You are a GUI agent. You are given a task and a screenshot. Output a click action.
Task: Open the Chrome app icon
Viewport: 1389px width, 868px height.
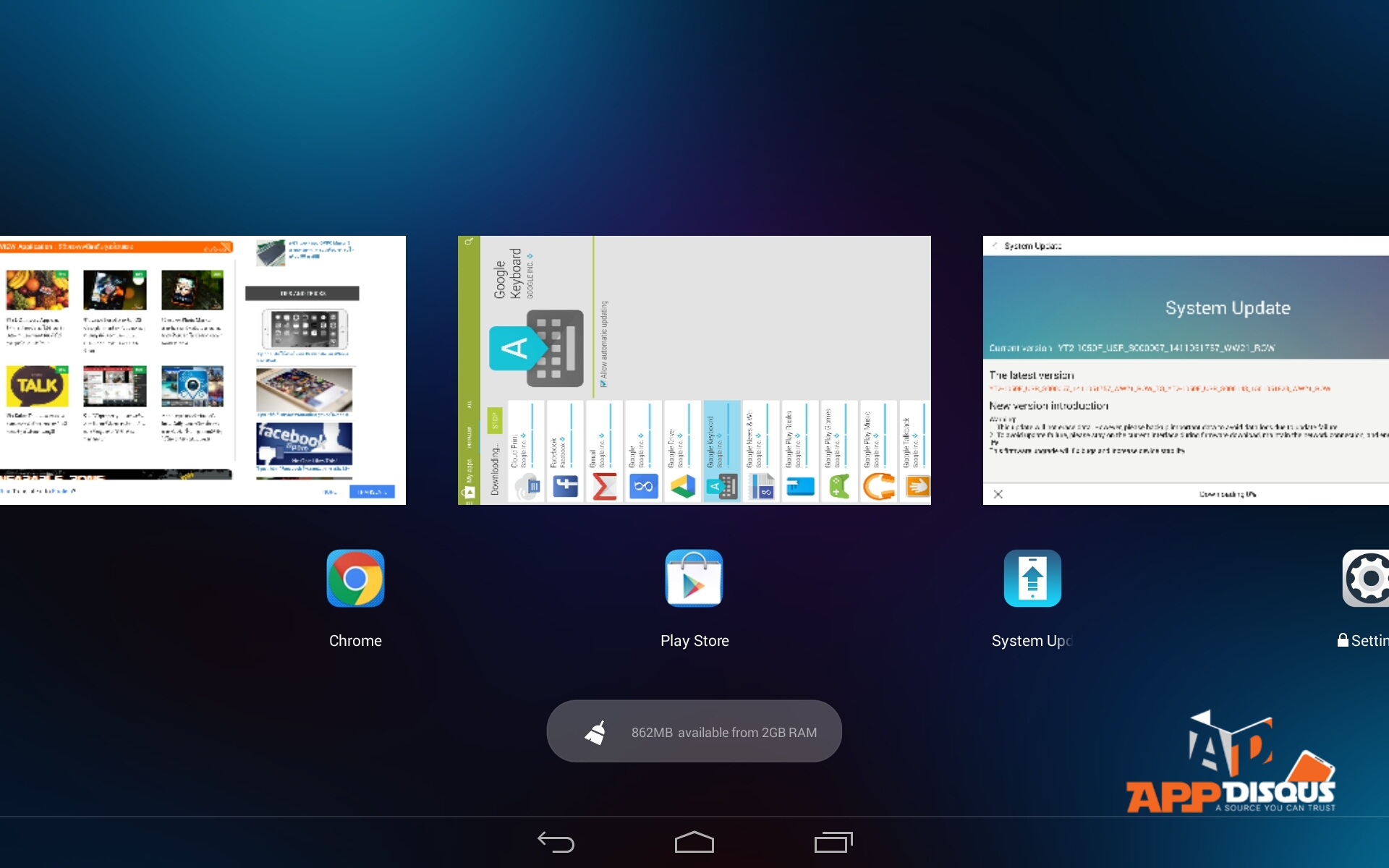click(355, 579)
